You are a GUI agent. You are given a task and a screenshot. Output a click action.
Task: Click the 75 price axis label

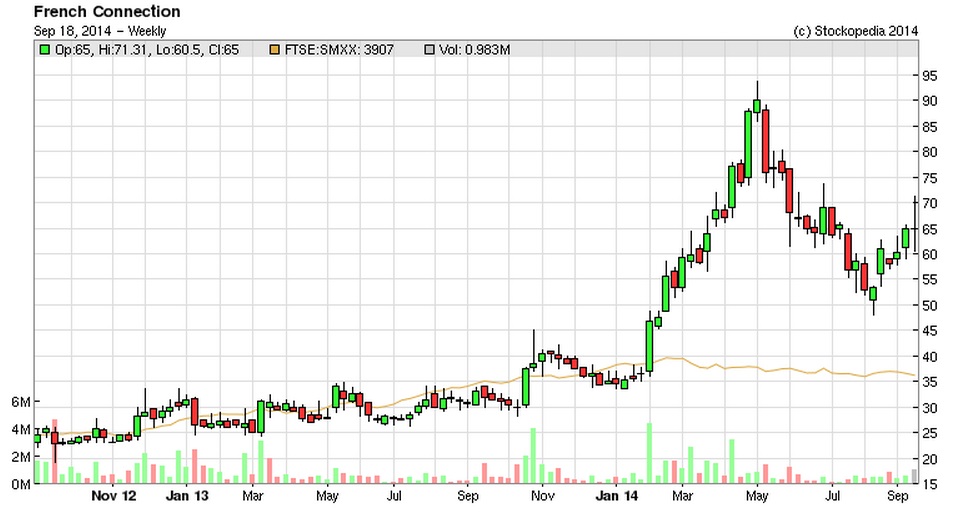point(929,177)
